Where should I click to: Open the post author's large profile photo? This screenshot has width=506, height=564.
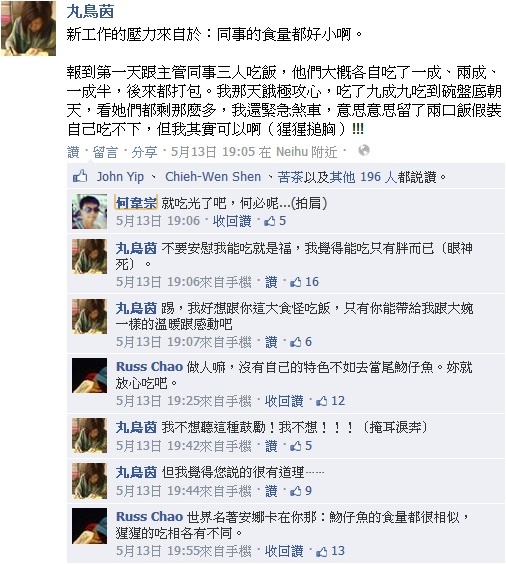pos(28,28)
